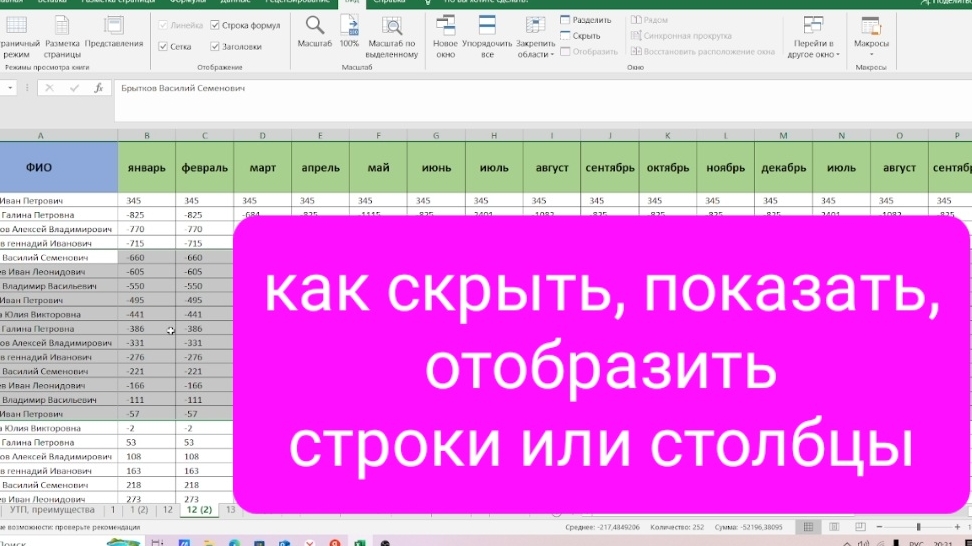The height and width of the screenshot is (546, 972).
Task: Click Количество: 252 in status bar
Action: point(677,527)
